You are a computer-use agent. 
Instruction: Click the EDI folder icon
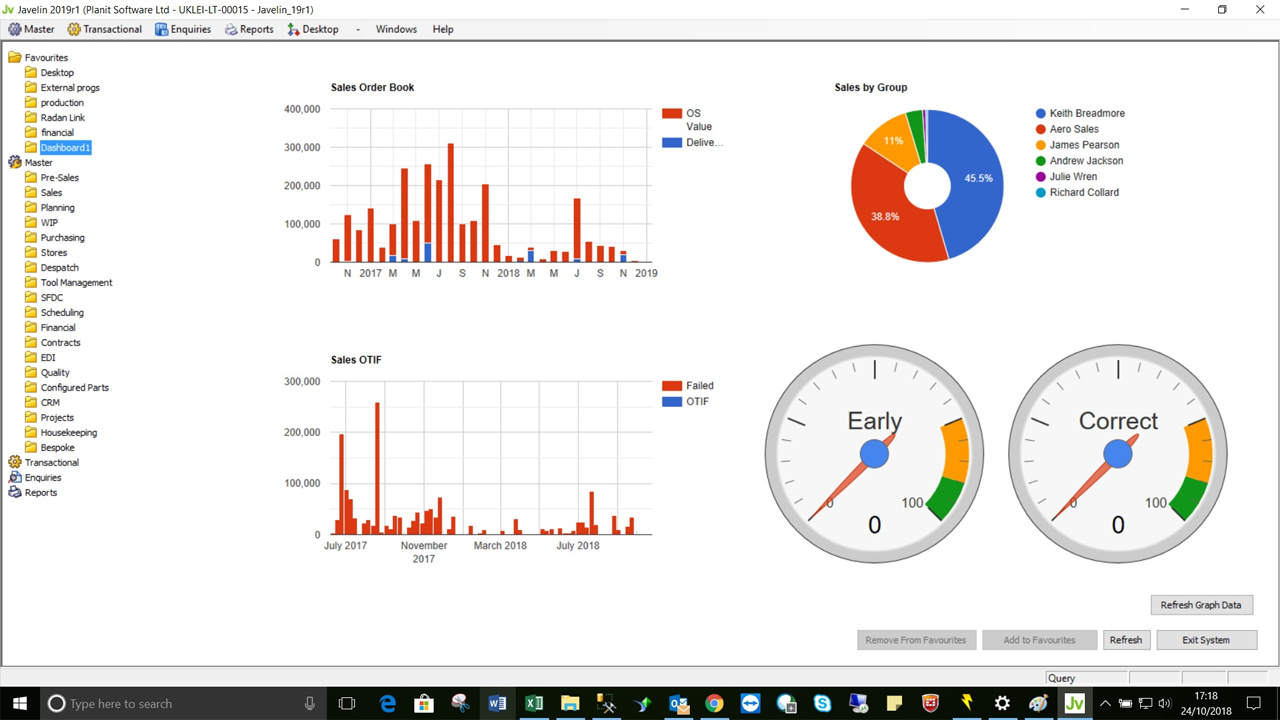[31, 357]
